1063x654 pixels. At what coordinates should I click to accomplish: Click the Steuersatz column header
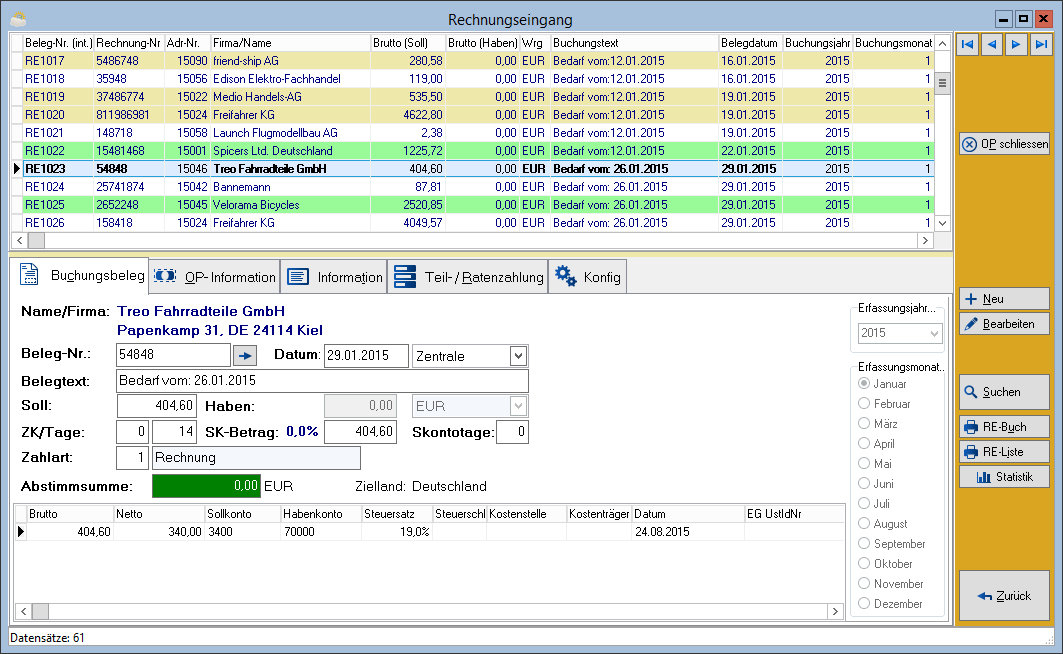(397, 514)
